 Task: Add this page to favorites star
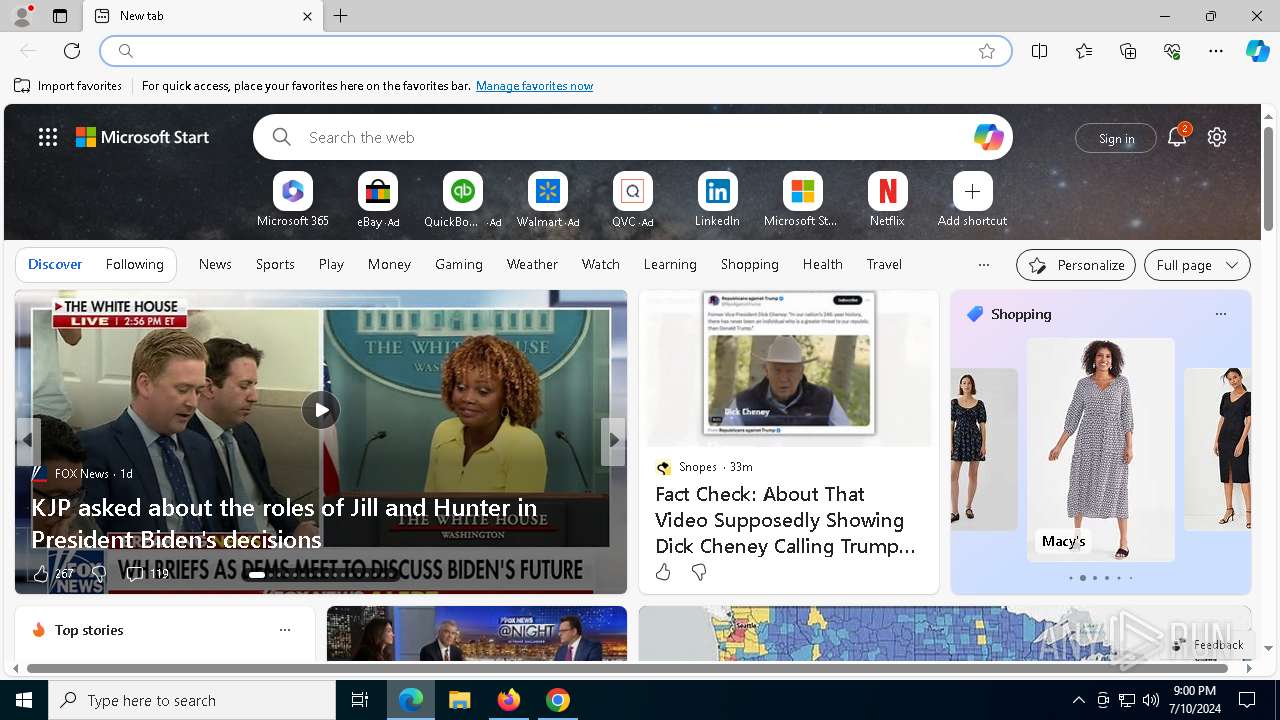(987, 51)
